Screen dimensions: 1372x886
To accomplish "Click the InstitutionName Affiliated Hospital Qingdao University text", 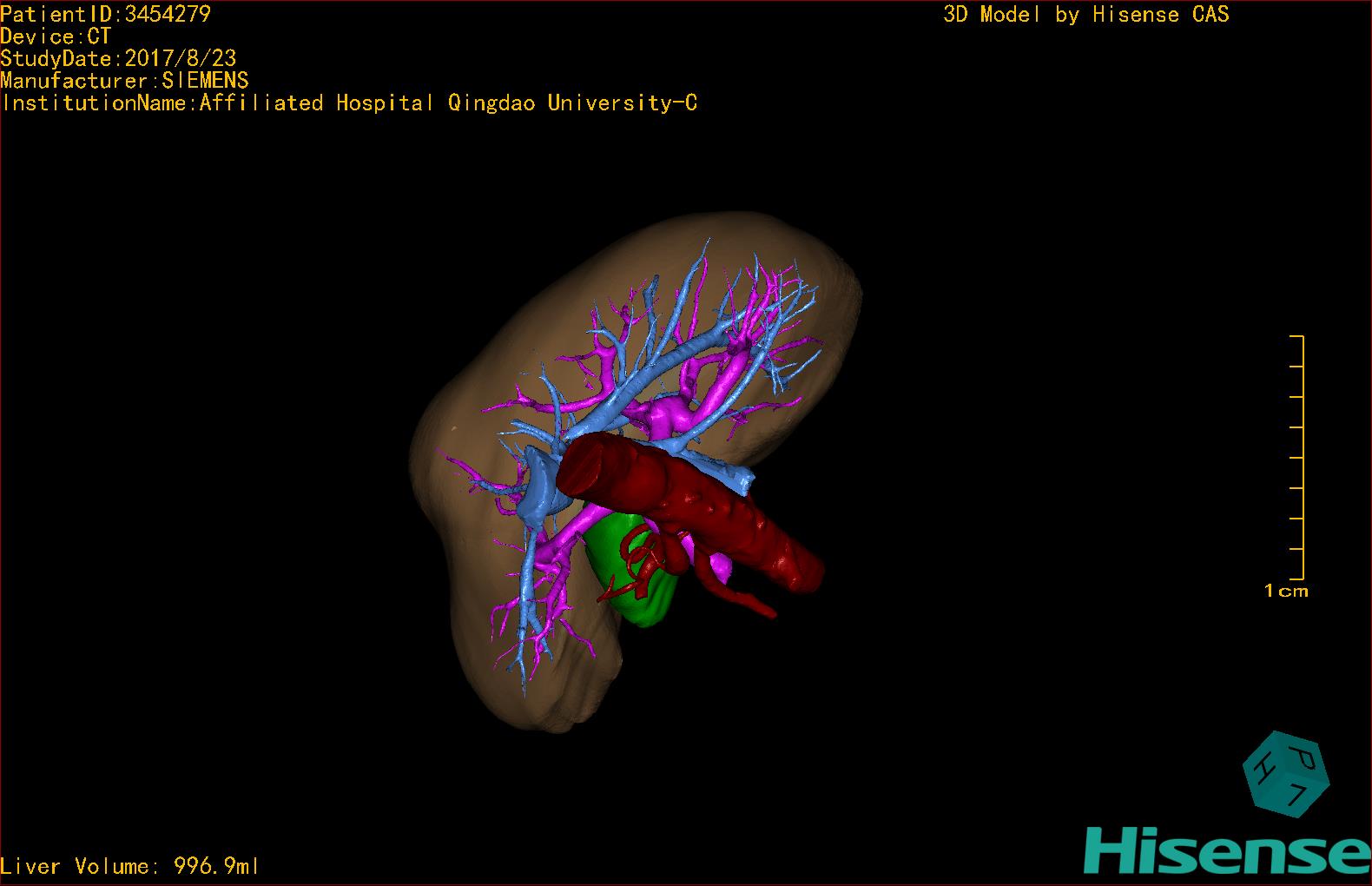I will [349, 103].
